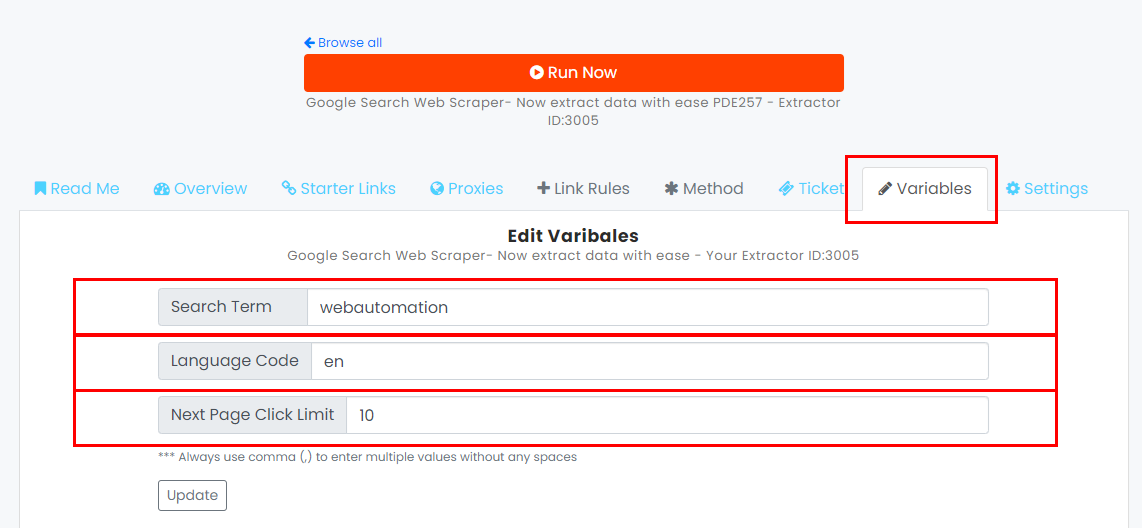
Task: Click into the Language Code field
Action: coord(650,361)
